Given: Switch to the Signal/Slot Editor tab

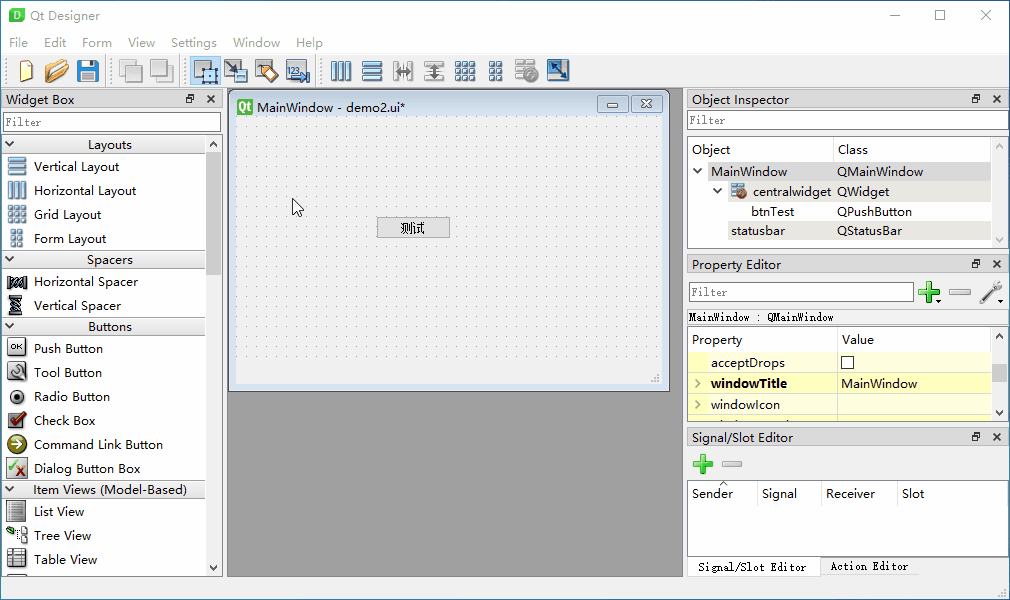Looking at the screenshot, I should [752, 566].
